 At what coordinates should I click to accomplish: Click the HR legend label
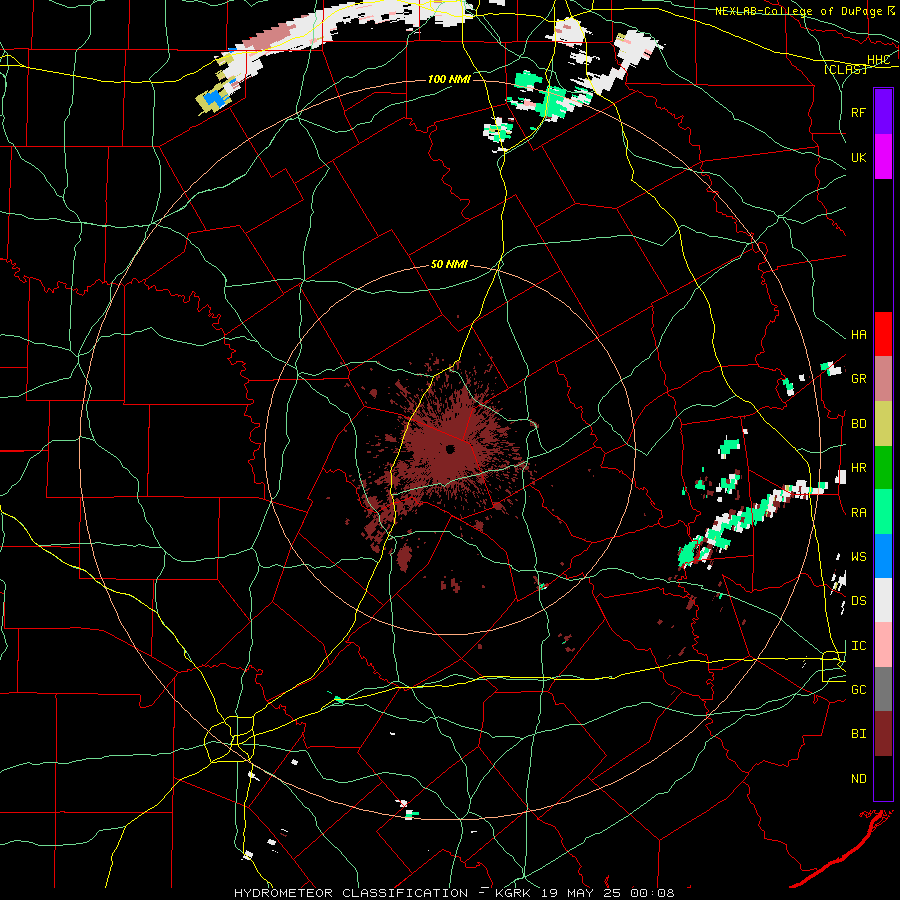tap(858, 468)
